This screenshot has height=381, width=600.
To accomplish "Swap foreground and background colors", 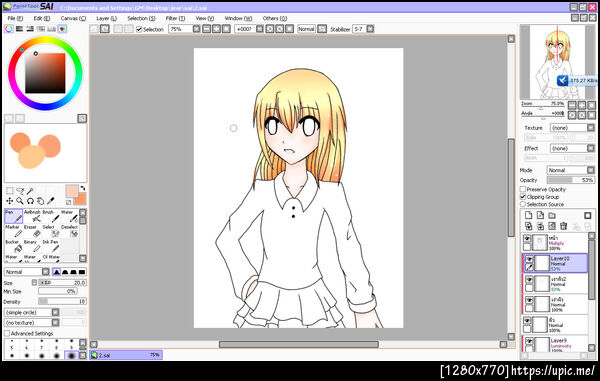I will pos(83,188).
